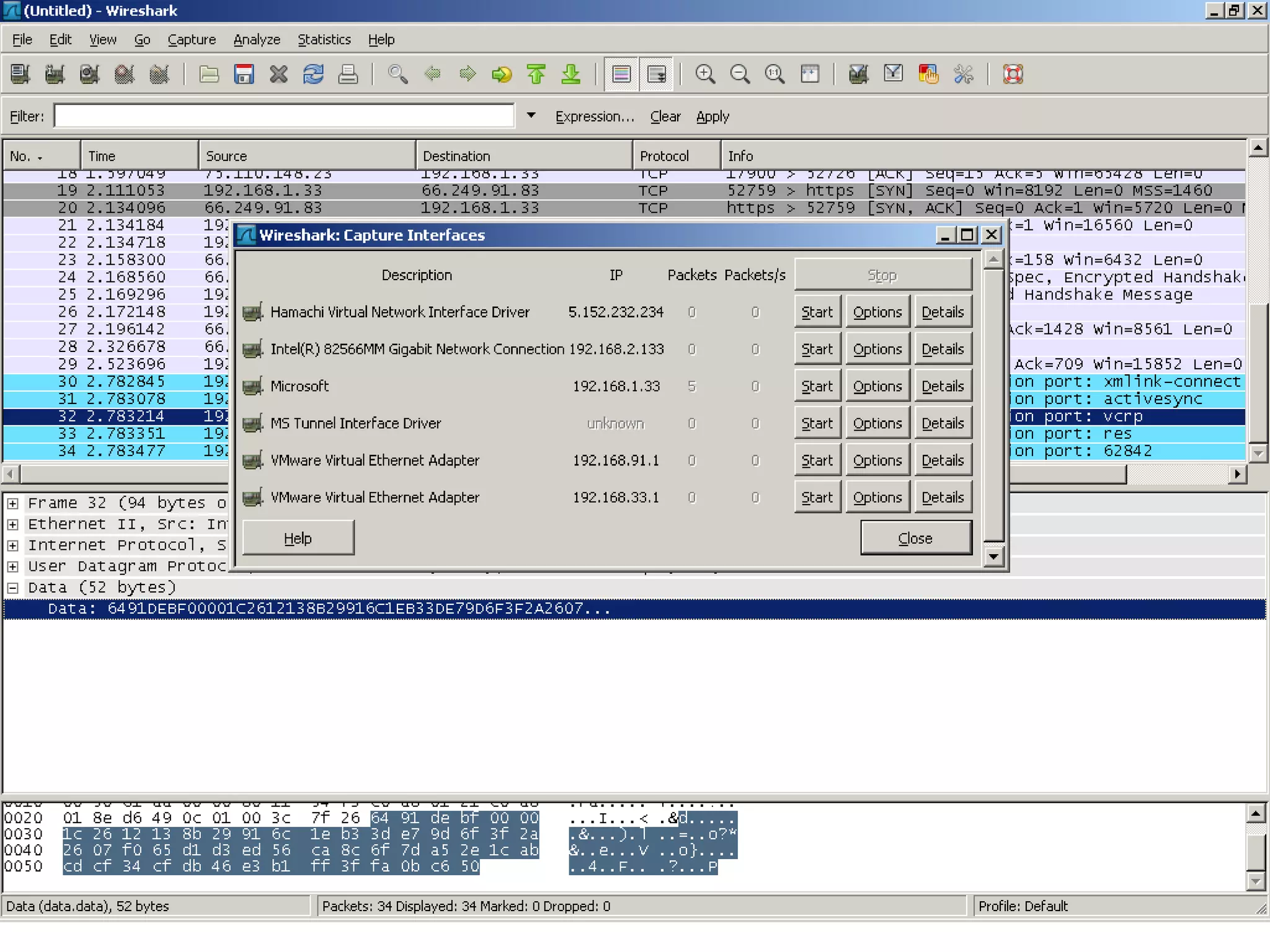Viewport: 1270px width, 952px height.
Task: Click the Help lifebuoy toolbar icon
Action: point(1013,74)
